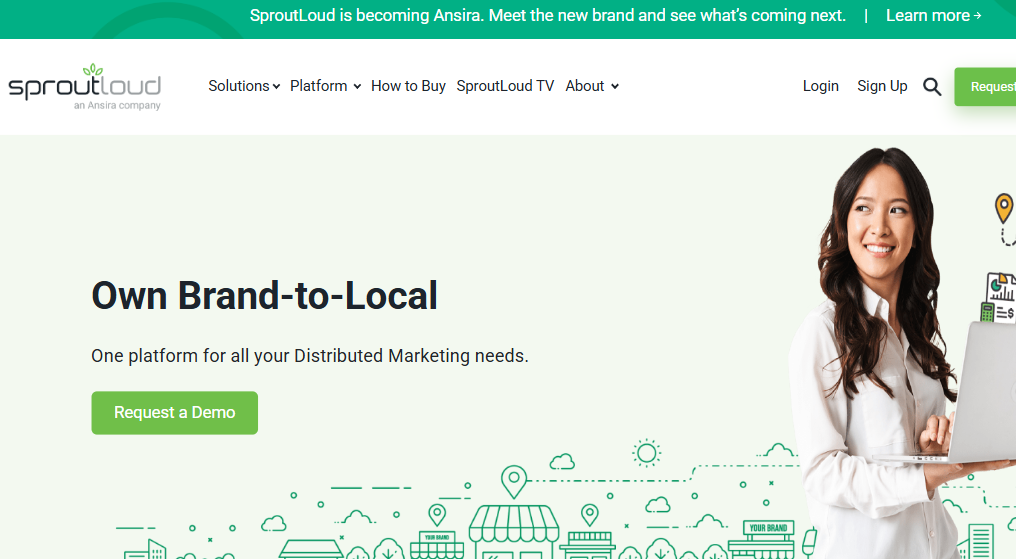Click the sun illustration icon
This screenshot has height=559, width=1016.
646,453
